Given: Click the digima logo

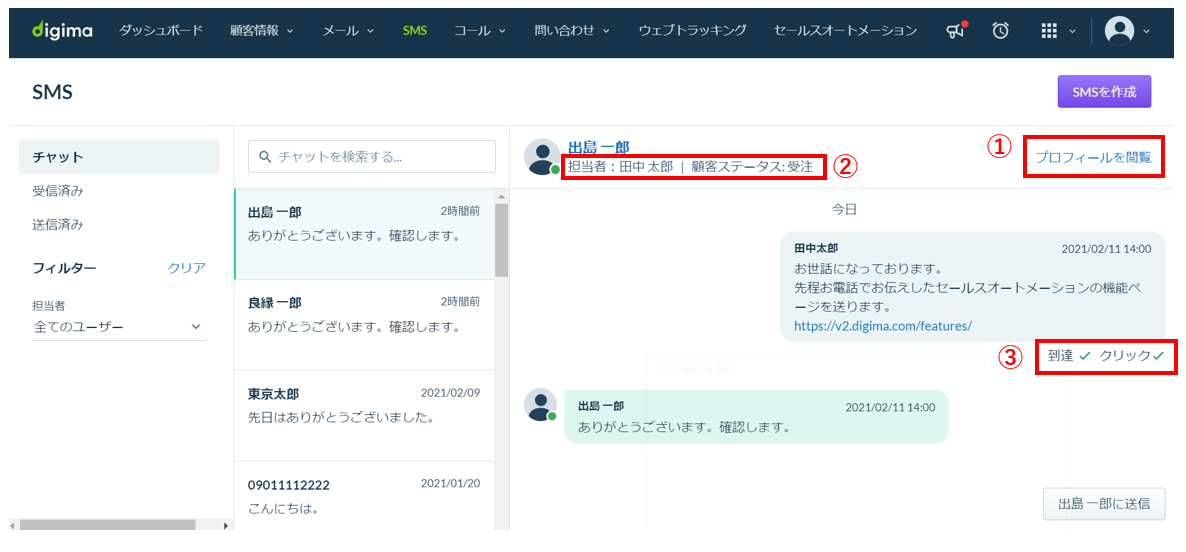Looking at the screenshot, I should point(62,31).
